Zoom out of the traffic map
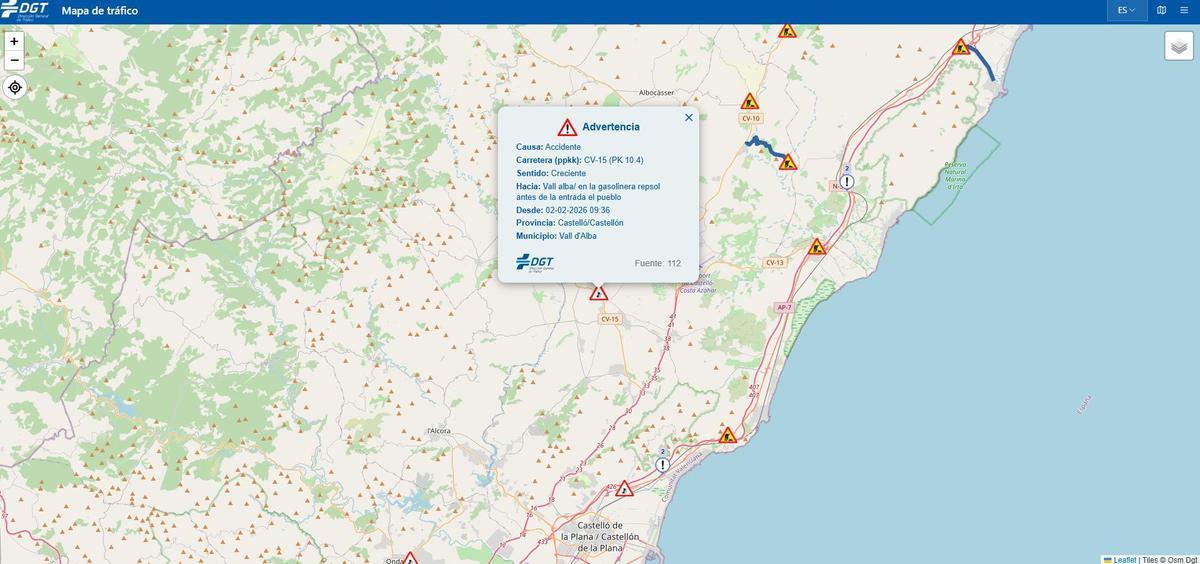 (x=14, y=60)
